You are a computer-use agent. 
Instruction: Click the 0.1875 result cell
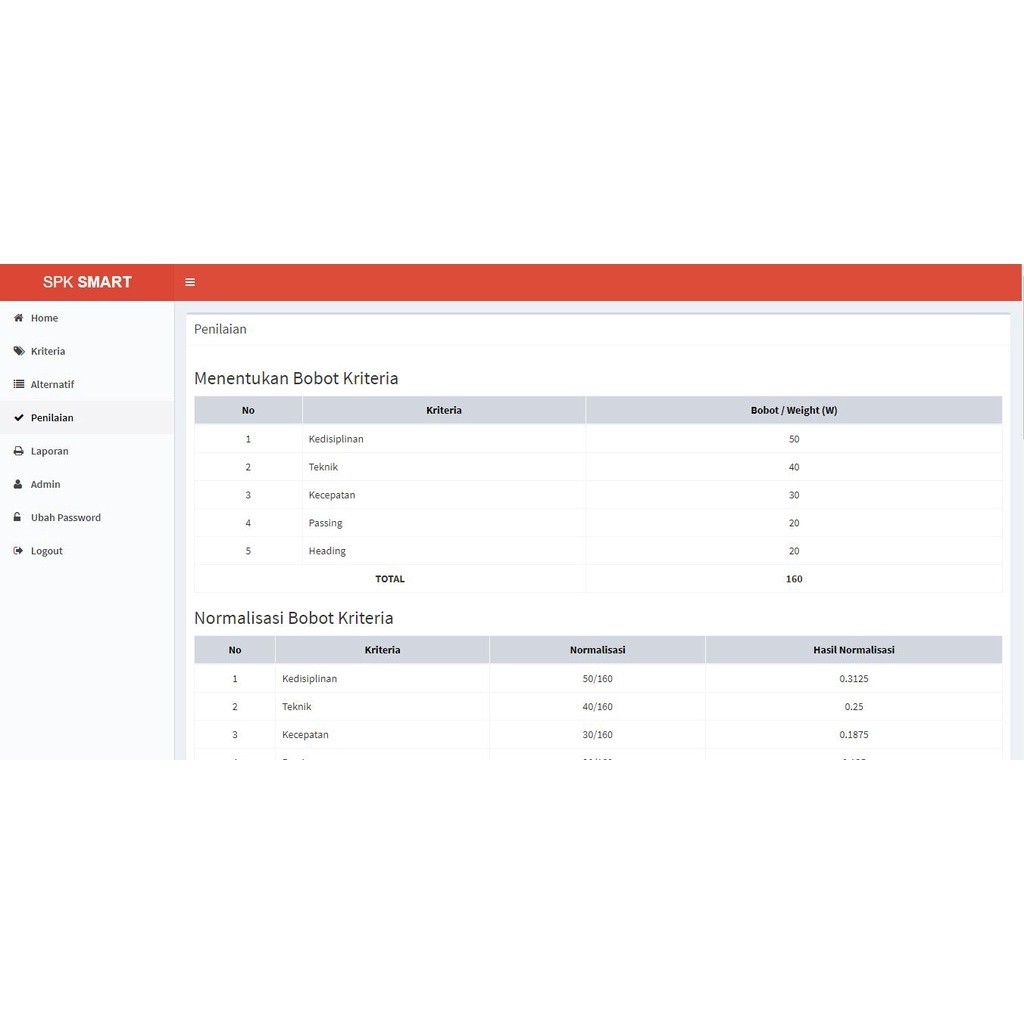(x=854, y=735)
